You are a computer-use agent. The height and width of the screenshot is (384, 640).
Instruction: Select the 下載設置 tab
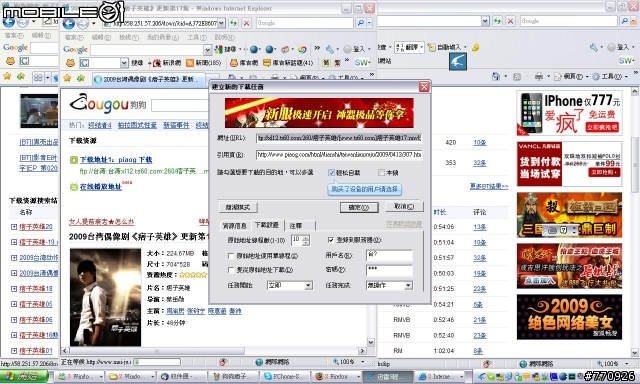pos(267,225)
